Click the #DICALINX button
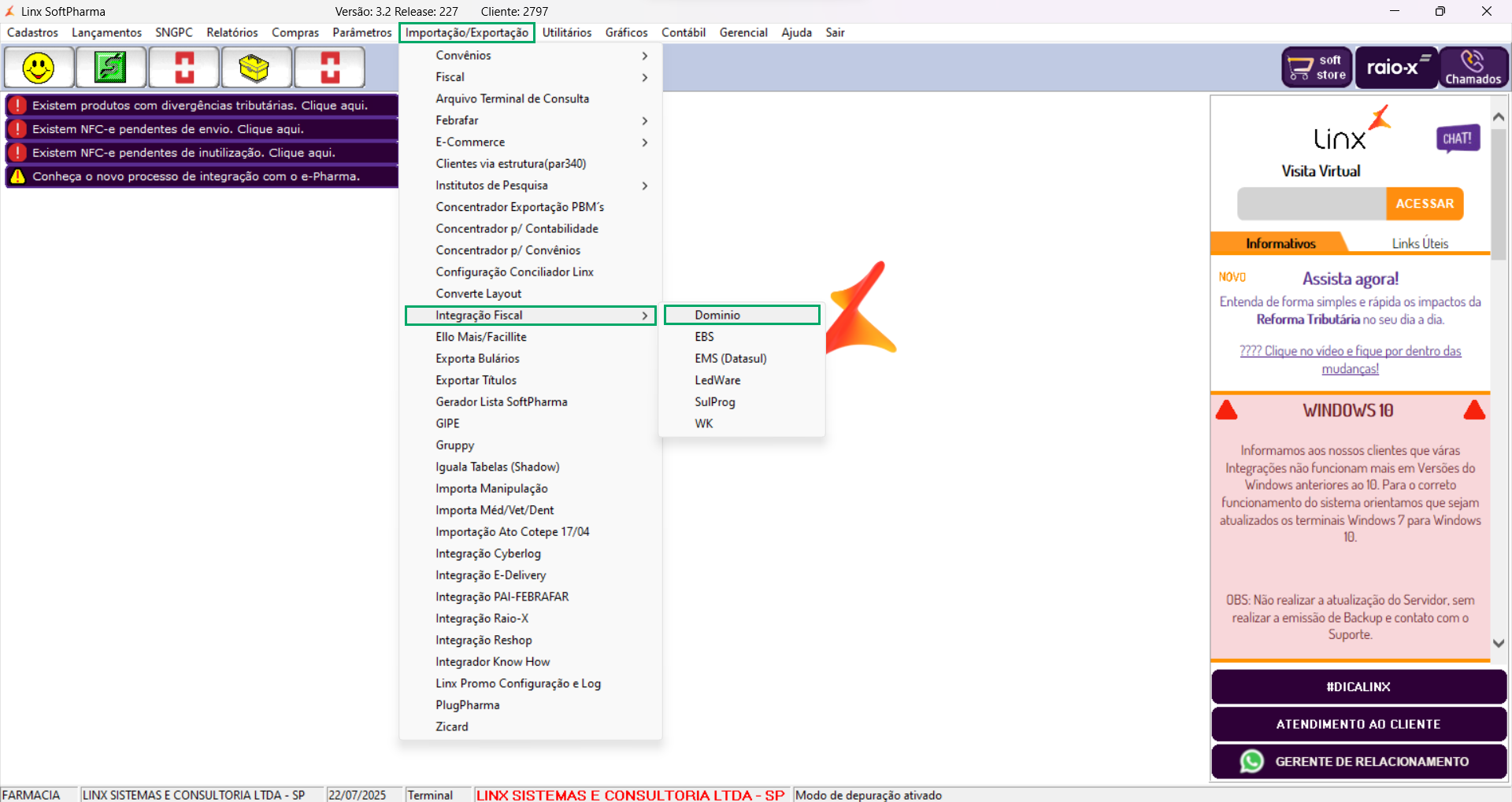 1358,687
